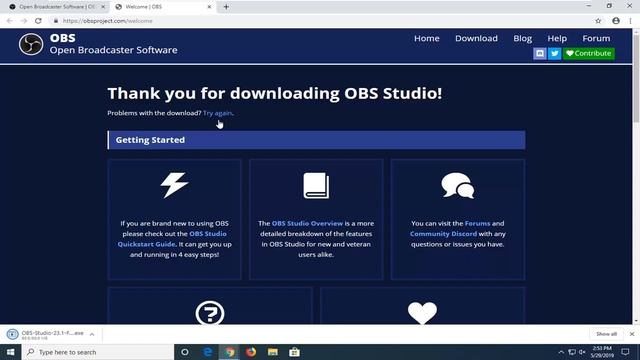Click the browser back arrow
The image size is (640, 360).
point(9,21)
